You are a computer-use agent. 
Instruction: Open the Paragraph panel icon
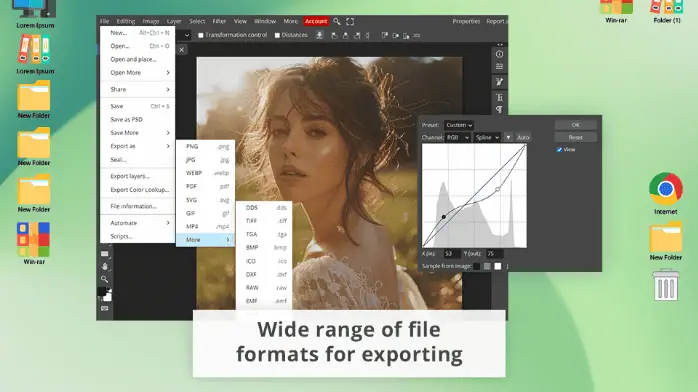point(499,109)
